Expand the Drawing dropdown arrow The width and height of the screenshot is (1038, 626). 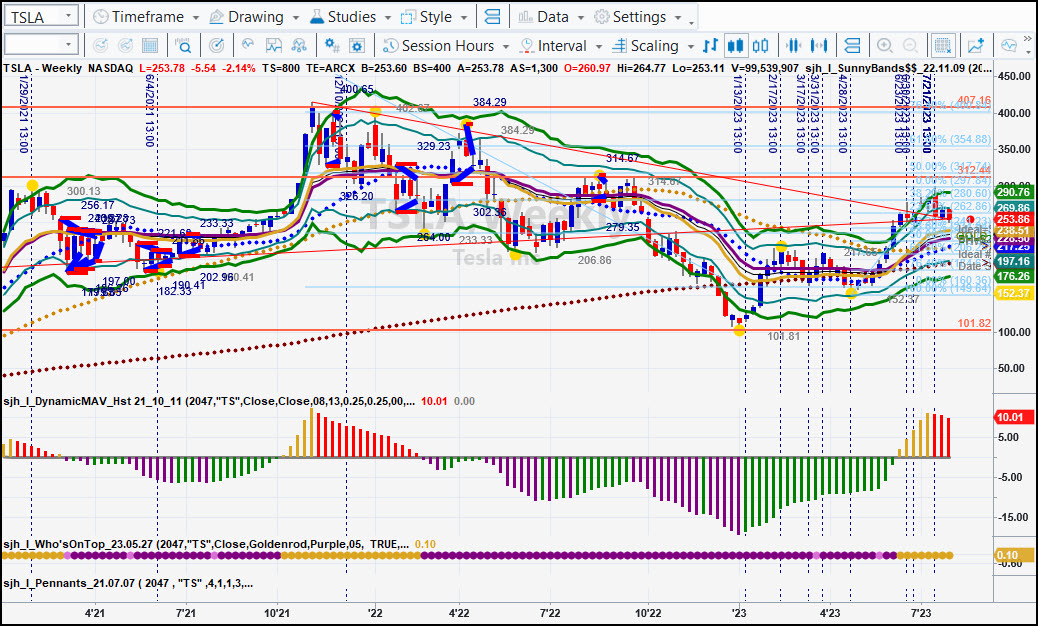[295, 18]
